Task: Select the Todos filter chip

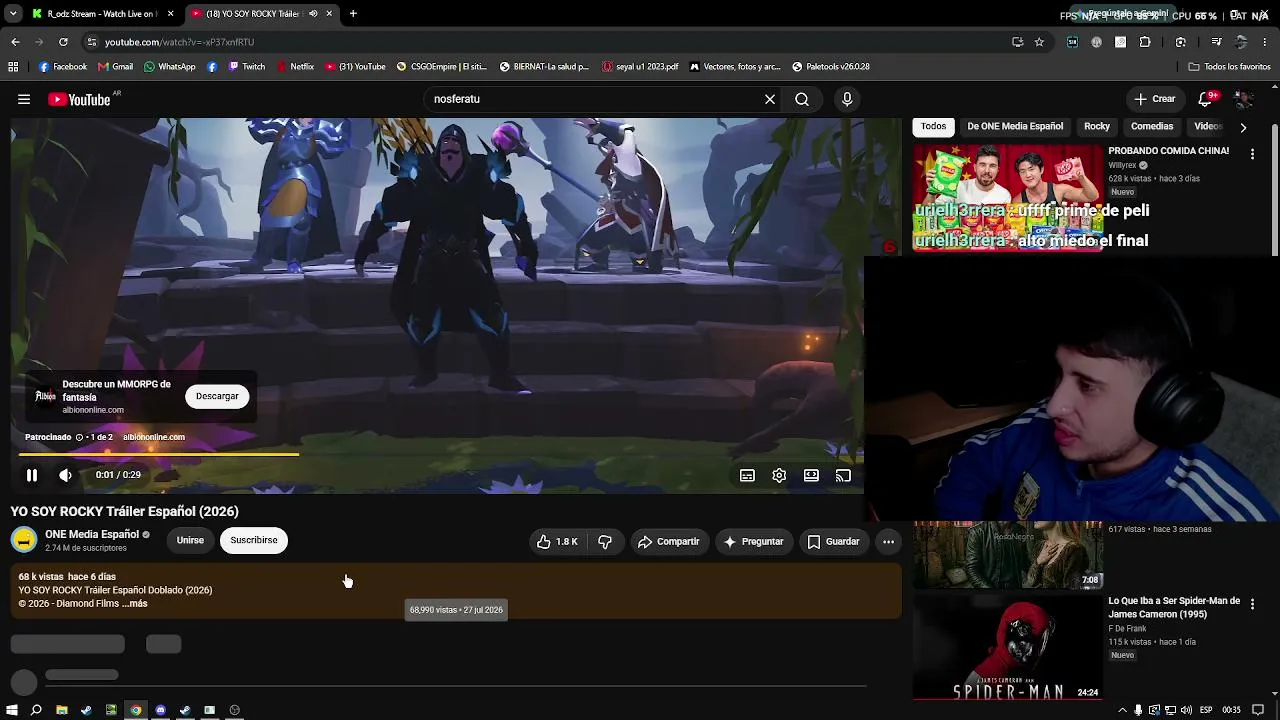Action: pos(933,126)
